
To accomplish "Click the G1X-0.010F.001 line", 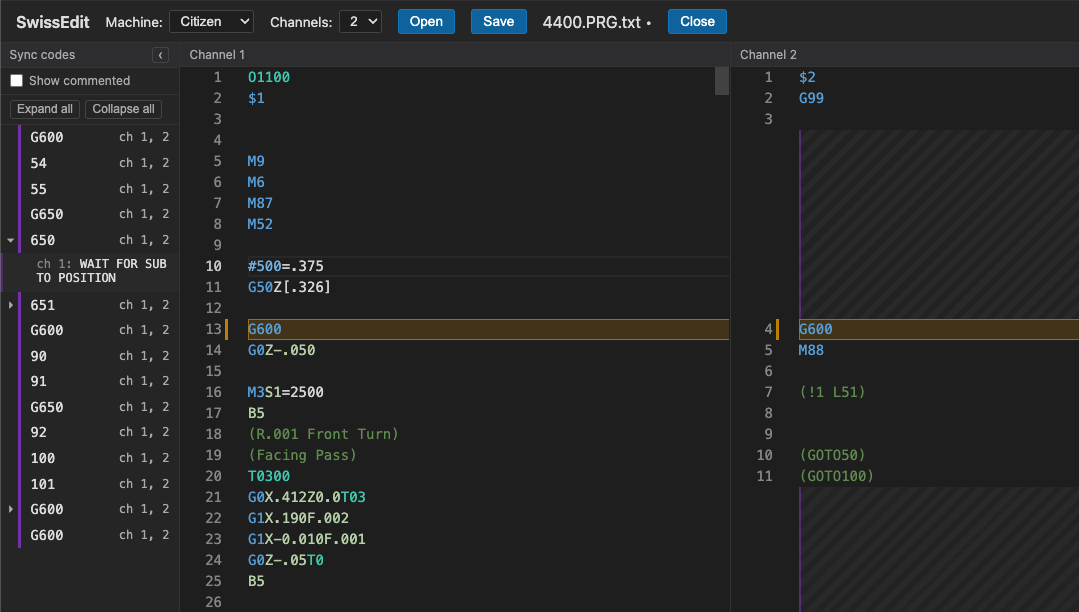I will tap(306, 539).
